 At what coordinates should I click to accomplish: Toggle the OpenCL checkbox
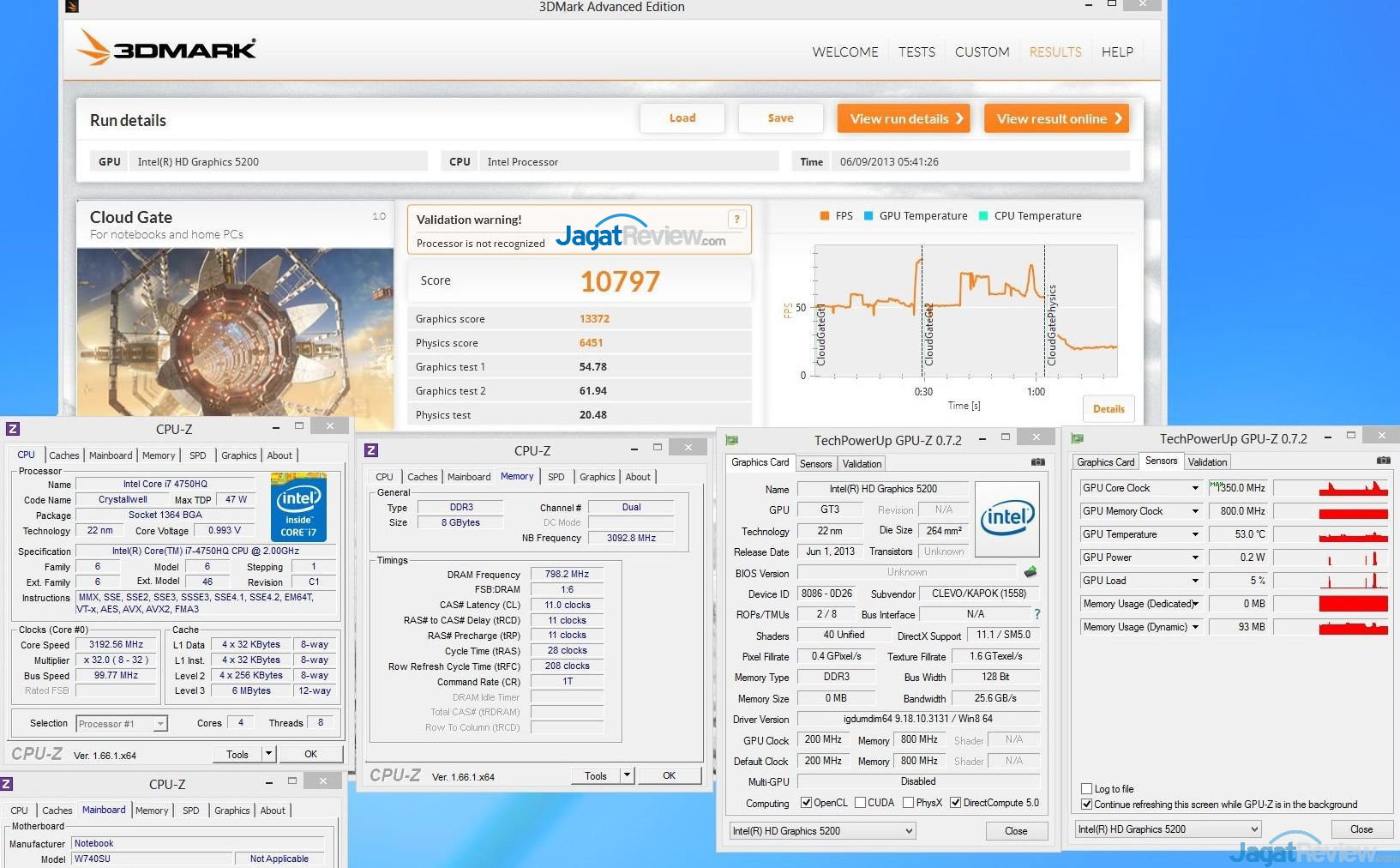click(806, 803)
